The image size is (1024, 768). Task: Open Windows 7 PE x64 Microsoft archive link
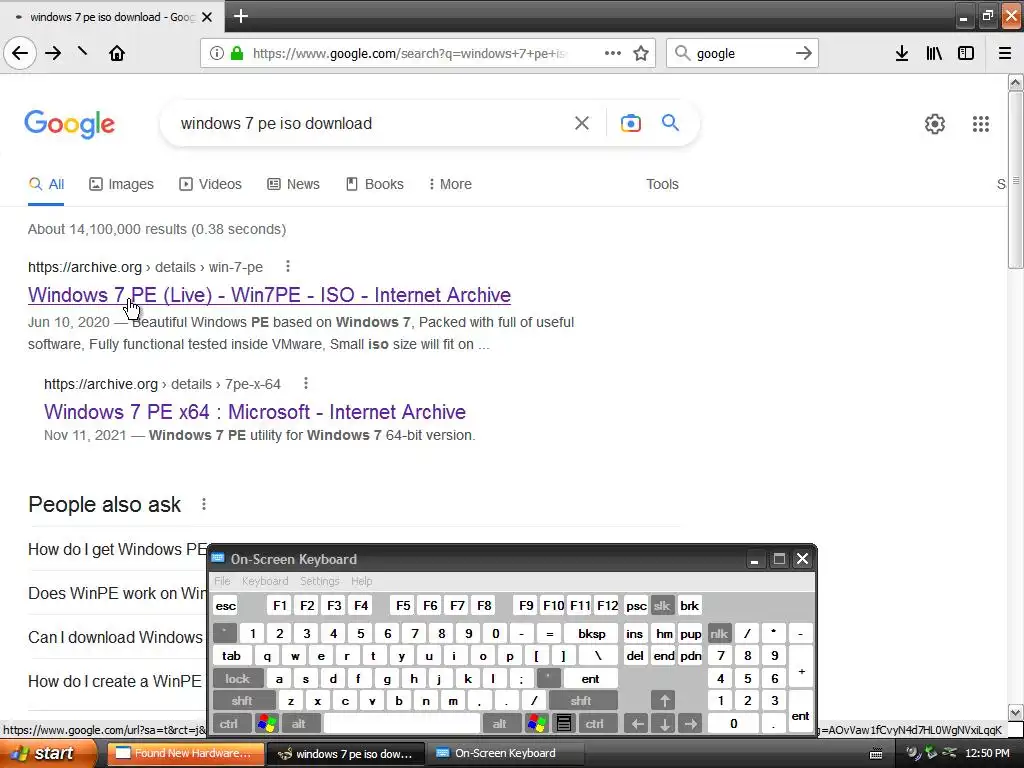[x=255, y=411]
